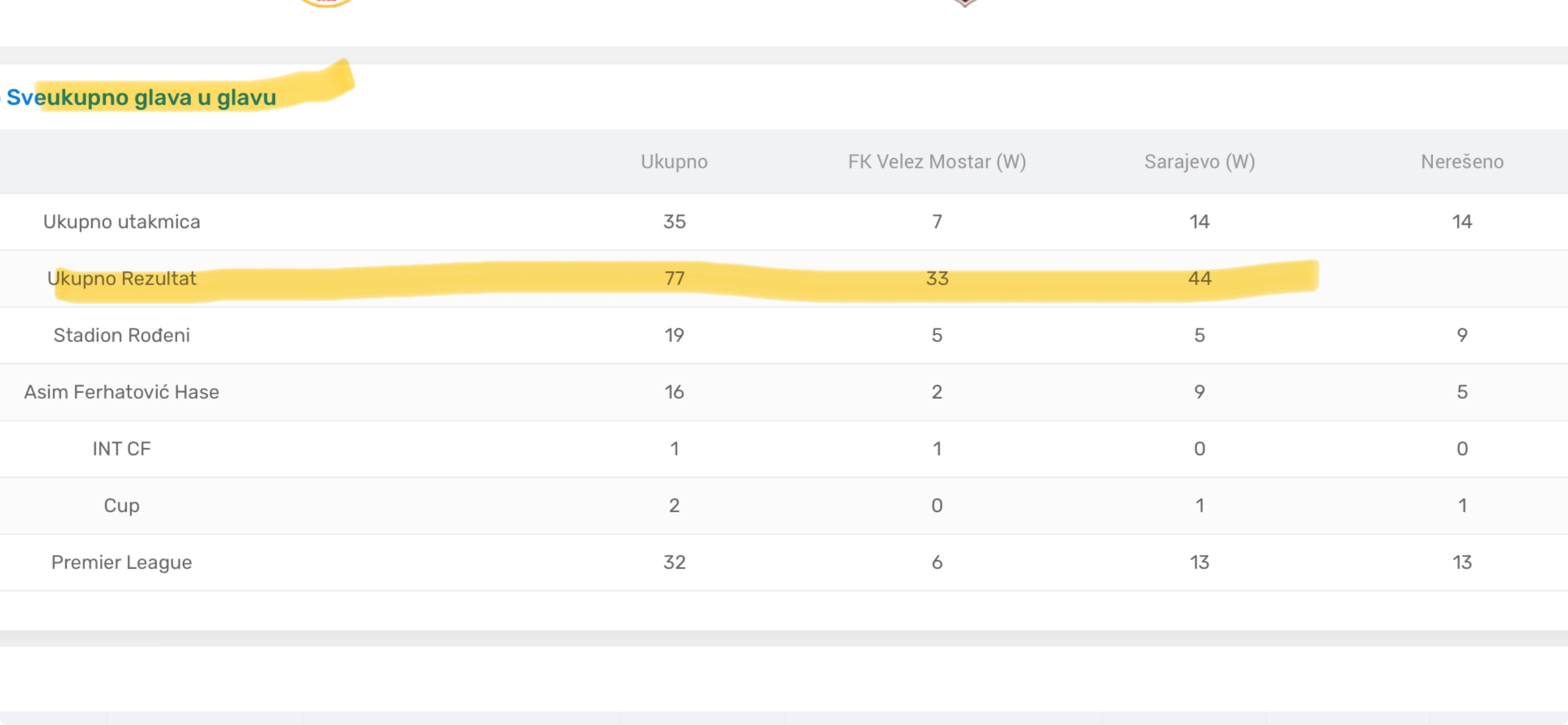Click the Asim Ferhatović Hase total 16
The width and height of the screenshot is (1568, 725).
674,391
